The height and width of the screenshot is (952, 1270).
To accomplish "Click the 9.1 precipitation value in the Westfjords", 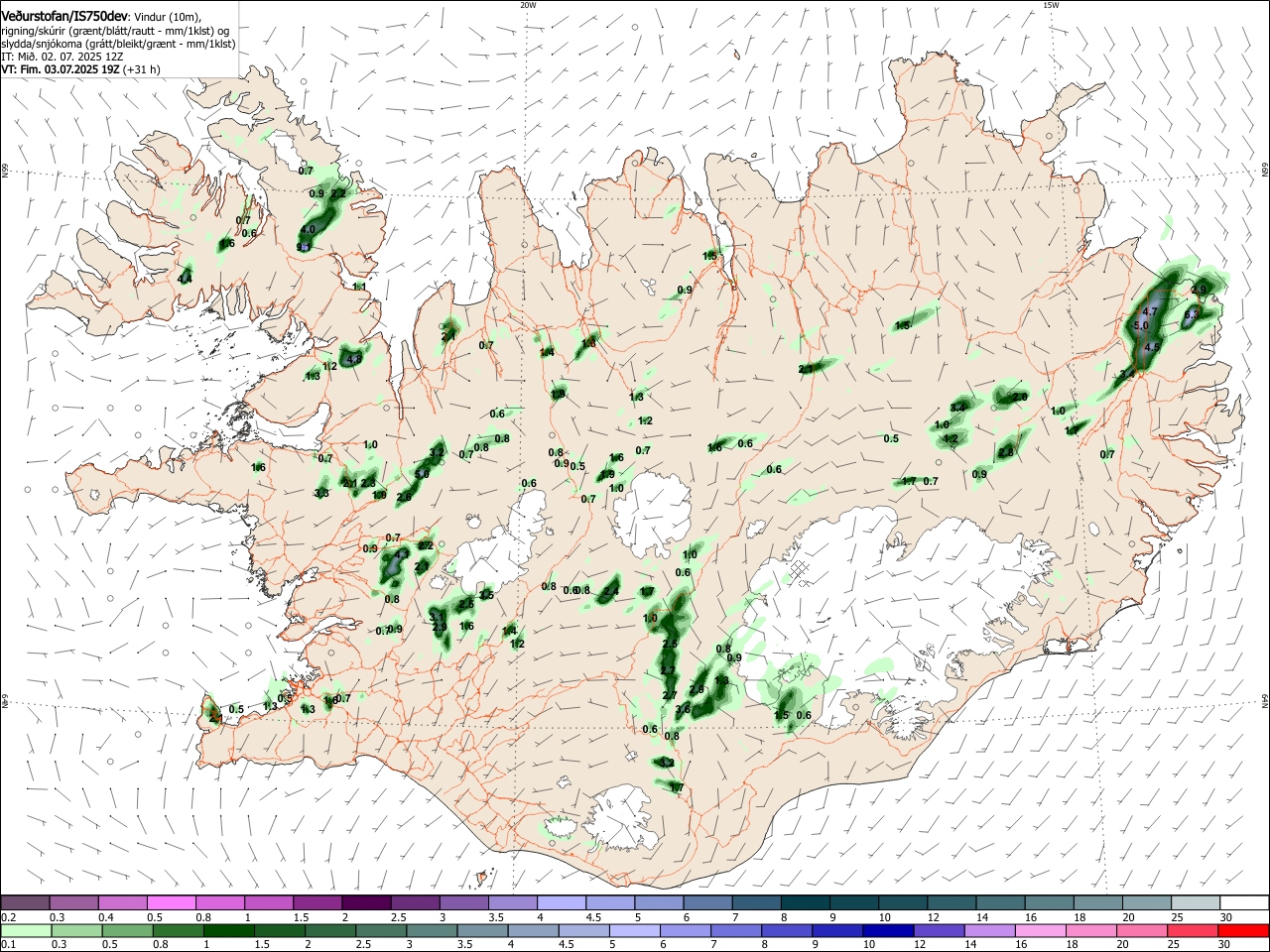I will 306,247.
